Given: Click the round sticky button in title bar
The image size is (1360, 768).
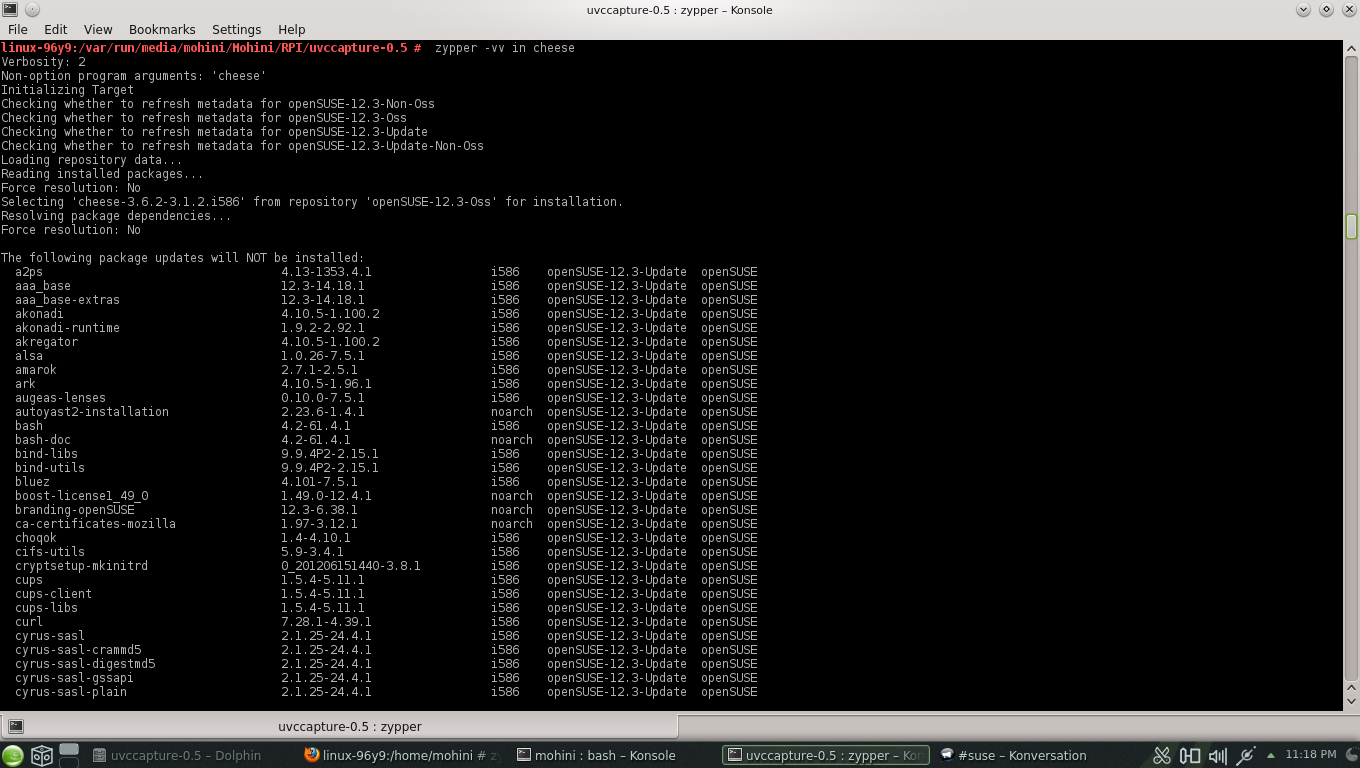Looking at the screenshot, I should pyautogui.click(x=33, y=10).
